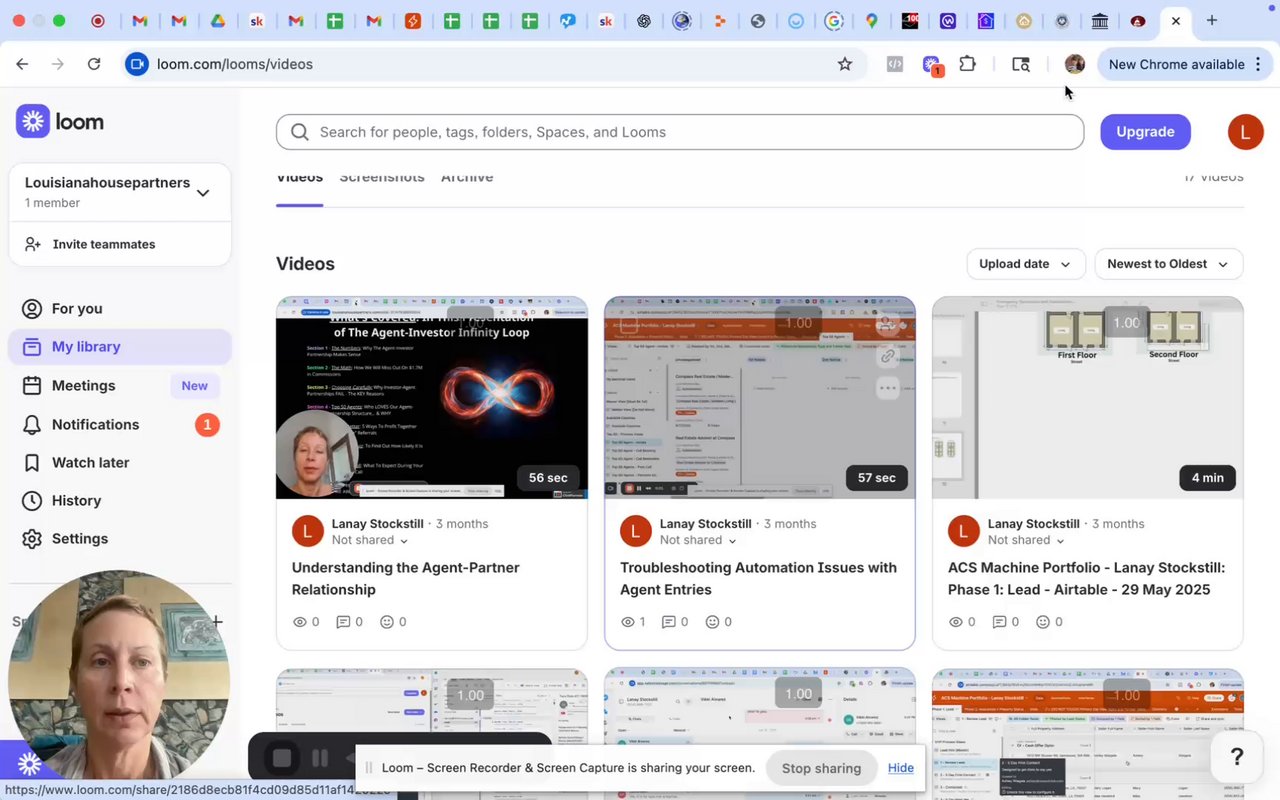Viewport: 1280px width, 800px height.
Task: Open the help question mark button
Action: coord(1237,757)
